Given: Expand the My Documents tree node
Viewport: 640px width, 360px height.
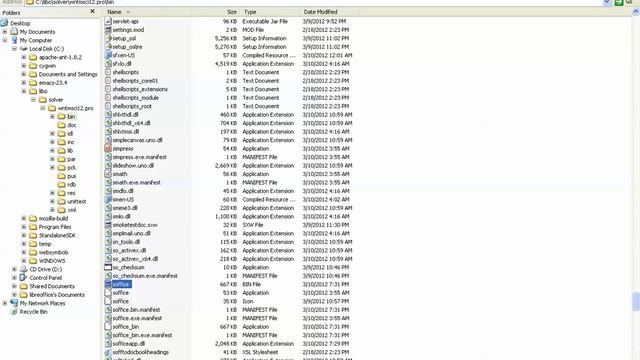Looking at the screenshot, I should (x=5, y=31).
